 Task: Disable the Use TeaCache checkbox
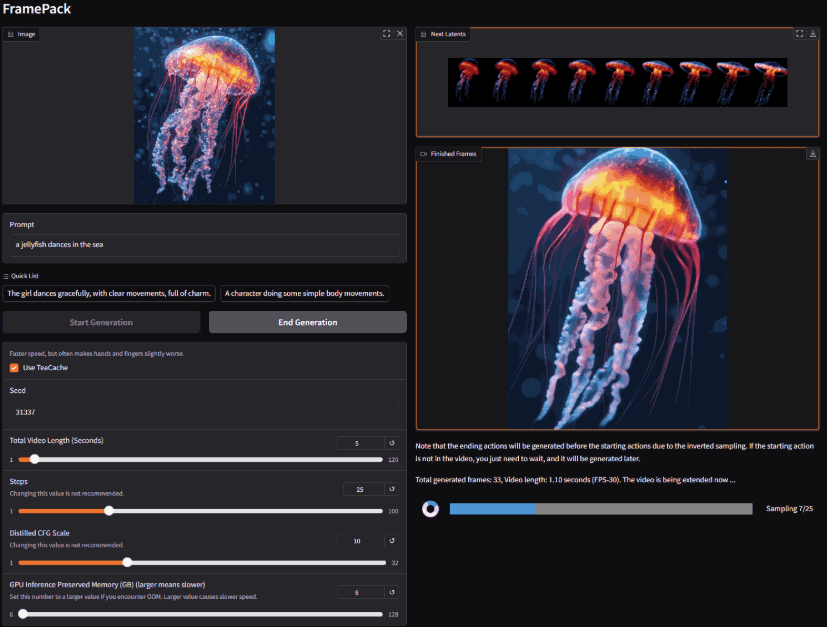14,368
